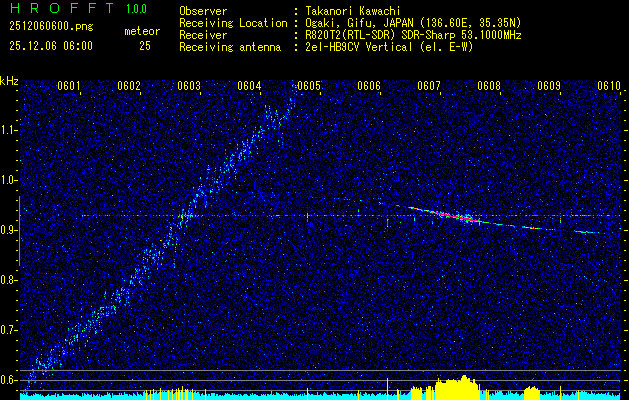The height and width of the screenshot is (400, 629).
Task: Click the version number 1.0.0
Action: pos(136,9)
